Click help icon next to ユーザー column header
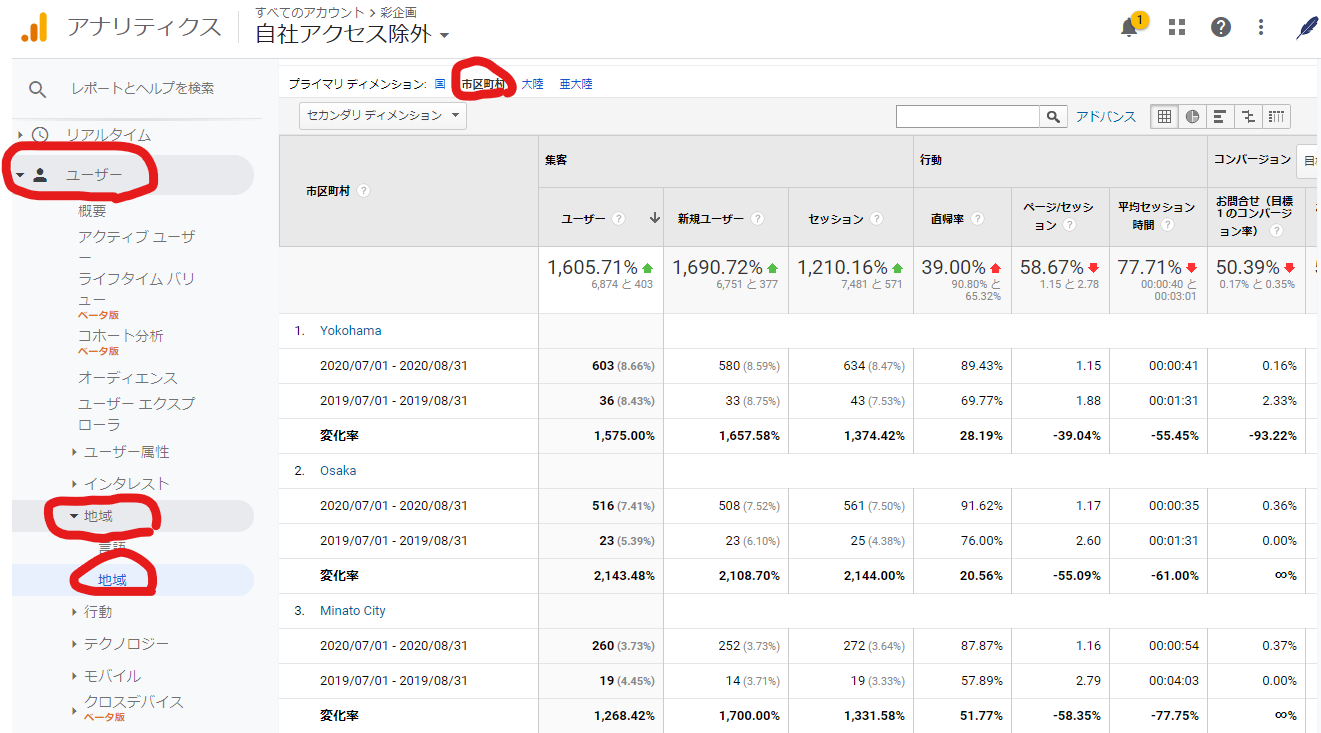The height and width of the screenshot is (733, 1321). pos(619,219)
